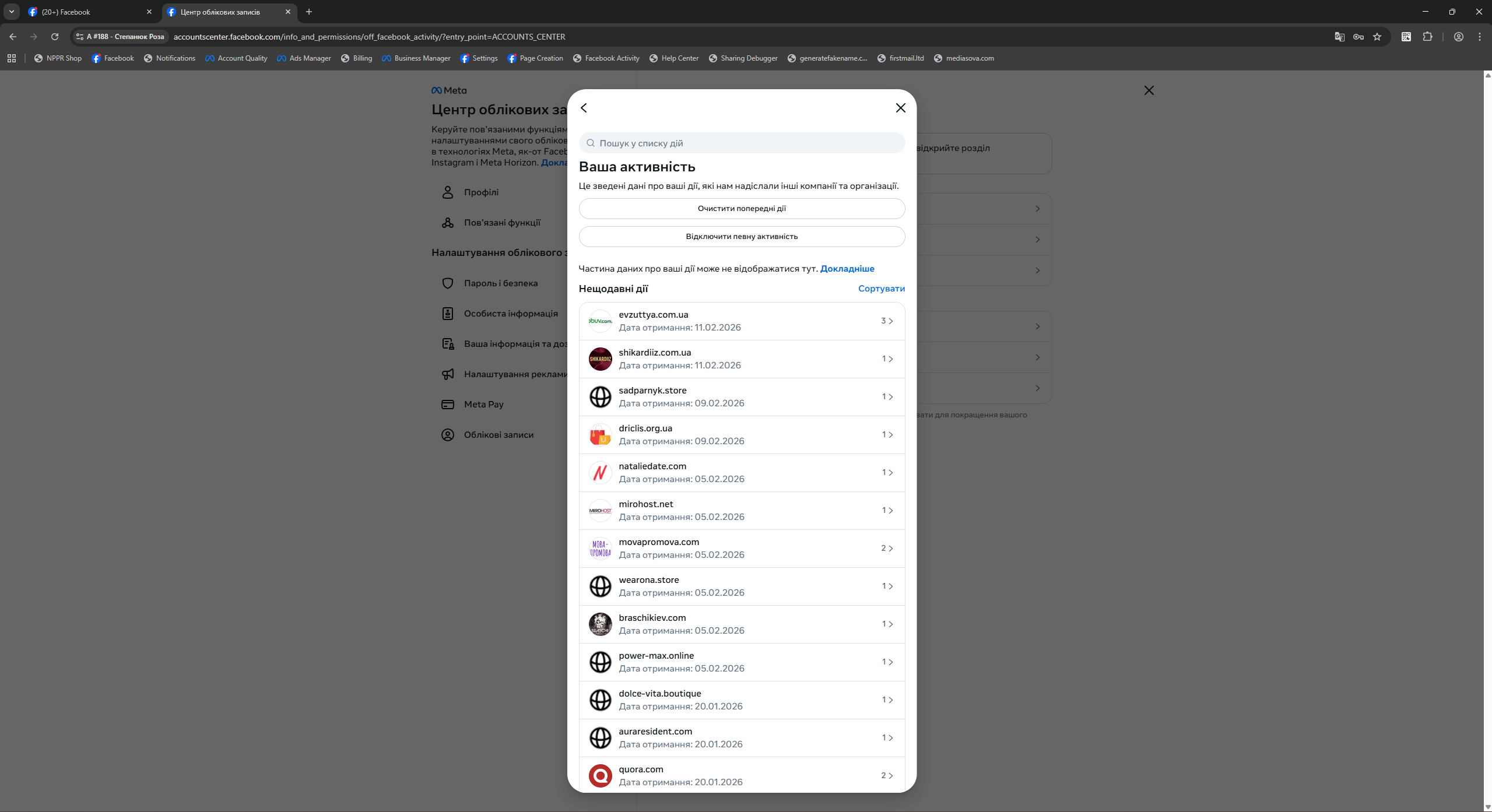Expand movapromova.com activity details
Viewport: 1492px width, 812px height.
tap(742, 548)
